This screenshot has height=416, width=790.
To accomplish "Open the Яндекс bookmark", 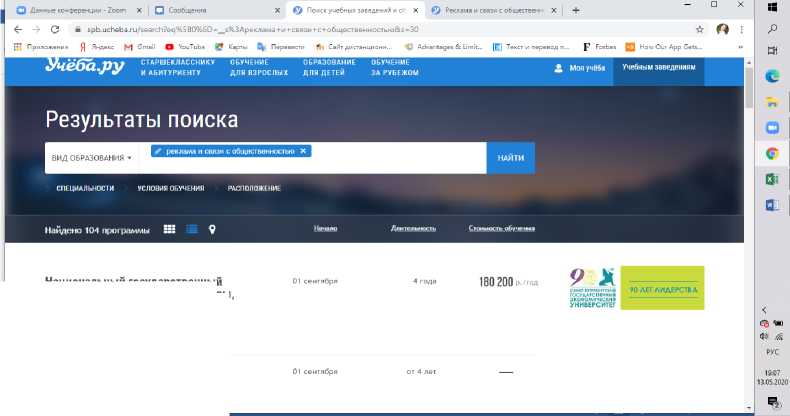I will coord(97,47).
